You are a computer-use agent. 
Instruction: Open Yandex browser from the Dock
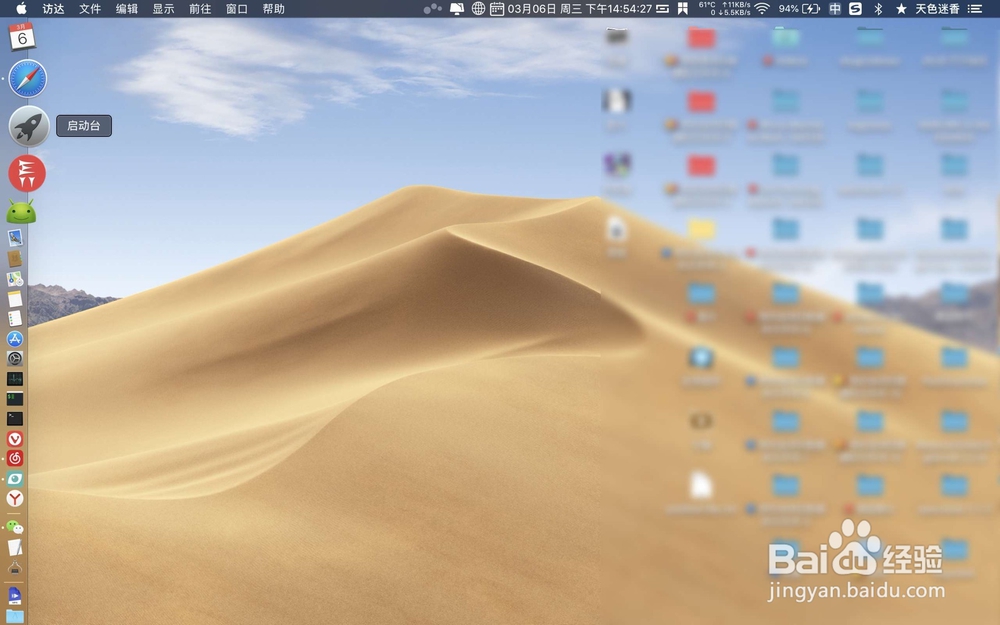click(x=14, y=500)
